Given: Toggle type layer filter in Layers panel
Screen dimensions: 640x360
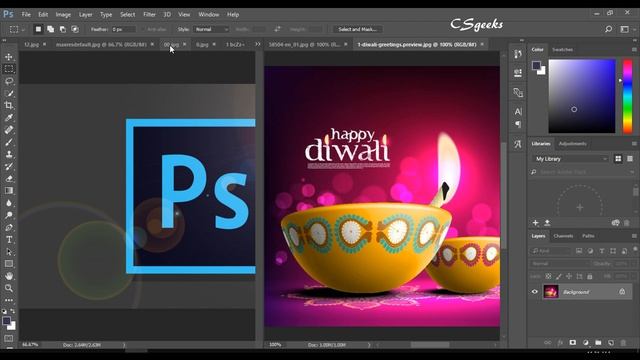Looking at the screenshot, I should click(602, 251).
